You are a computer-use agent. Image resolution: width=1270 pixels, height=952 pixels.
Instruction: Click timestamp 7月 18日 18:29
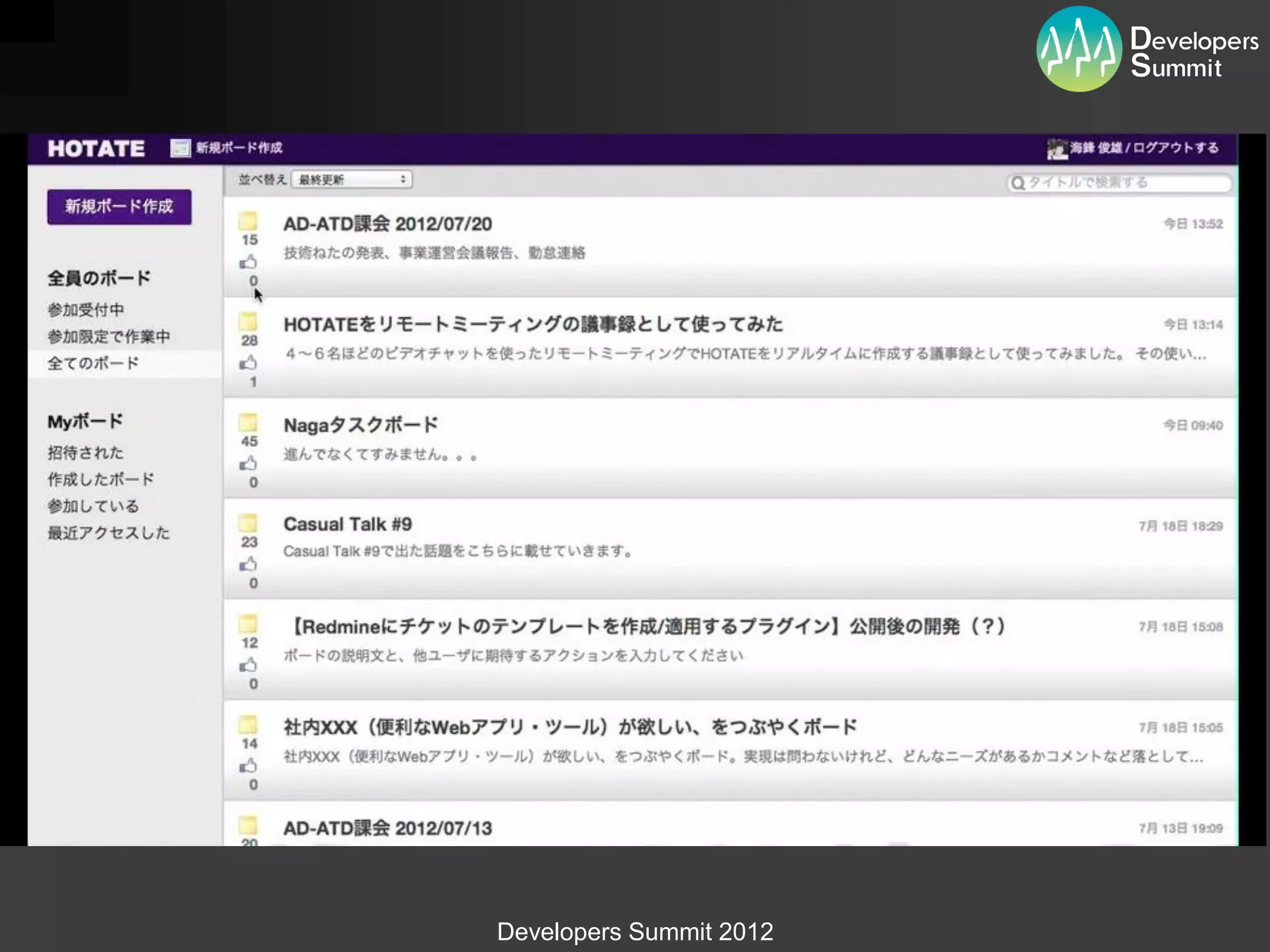[1181, 526]
